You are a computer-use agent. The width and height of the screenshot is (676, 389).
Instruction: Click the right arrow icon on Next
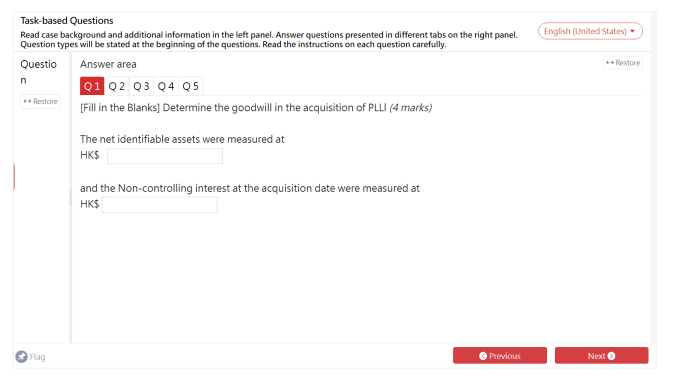click(611, 356)
